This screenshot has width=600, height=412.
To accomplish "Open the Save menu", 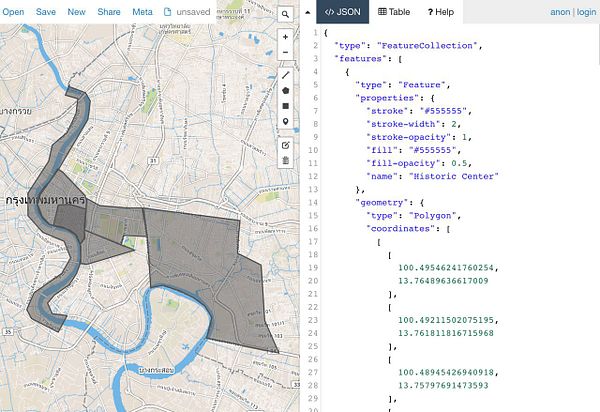I will pyautogui.click(x=46, y=12).
